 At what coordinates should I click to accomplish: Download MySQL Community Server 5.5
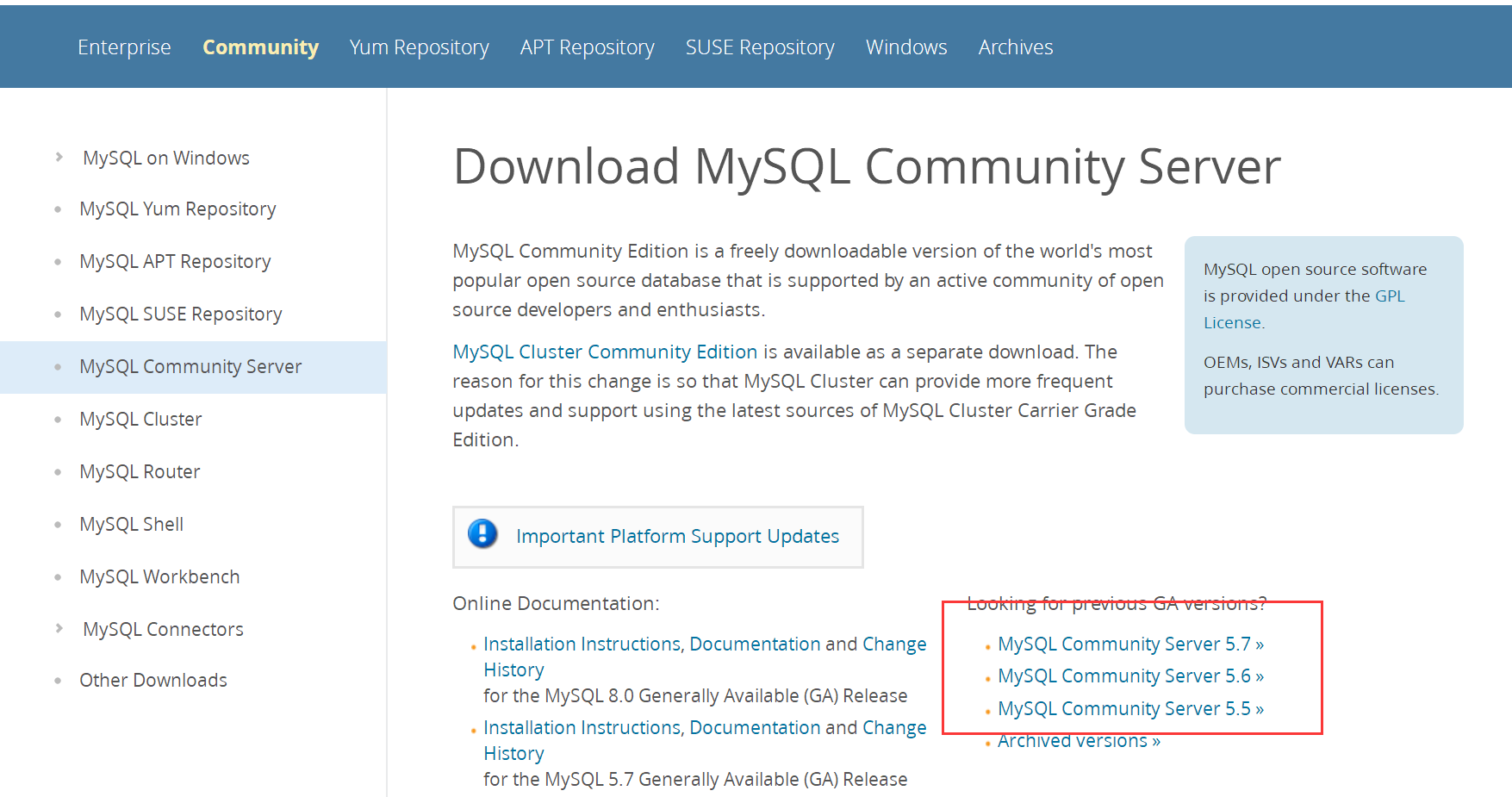coord(1130,708)
